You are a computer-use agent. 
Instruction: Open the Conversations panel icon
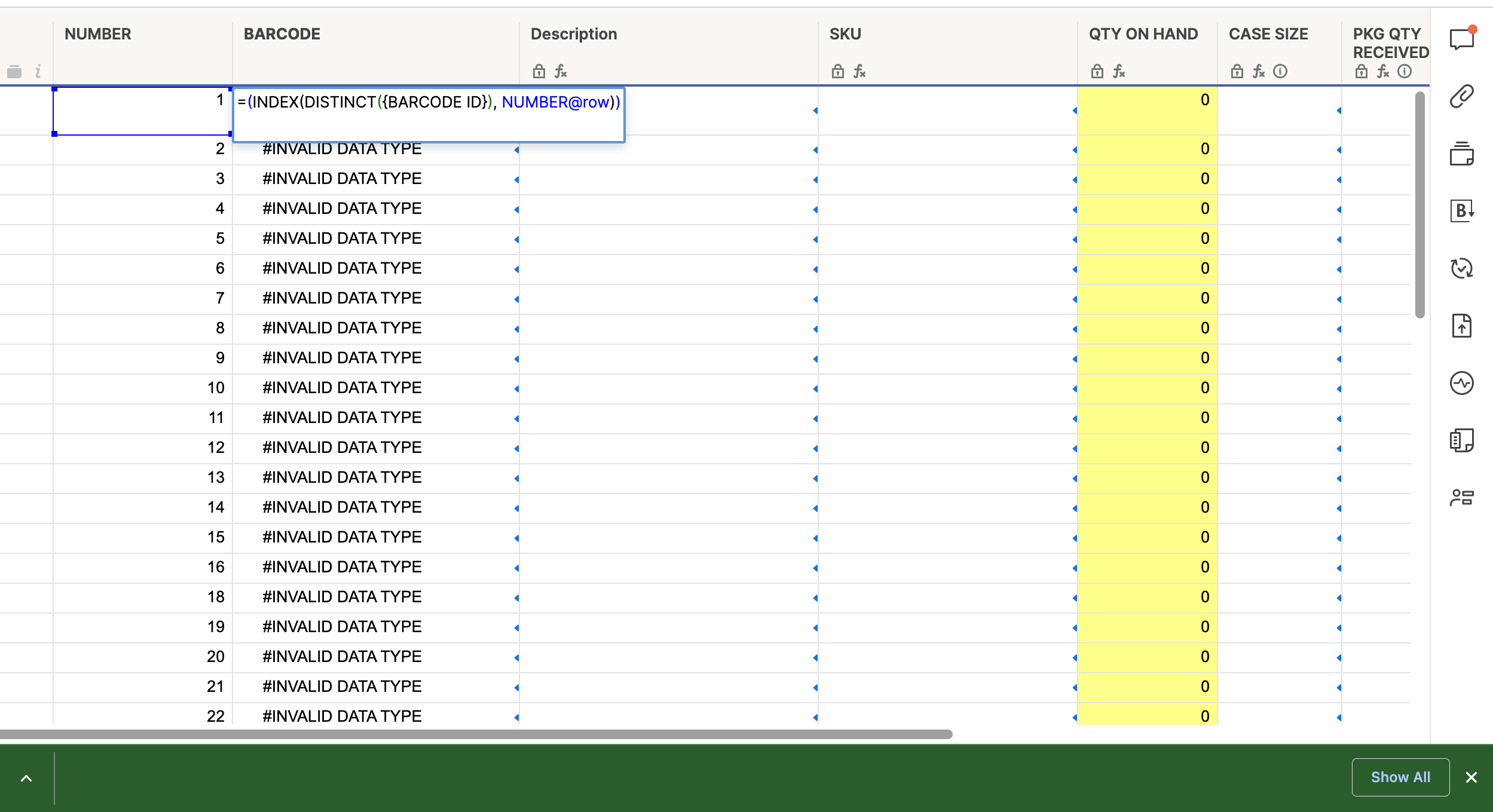pos(1462,39)
